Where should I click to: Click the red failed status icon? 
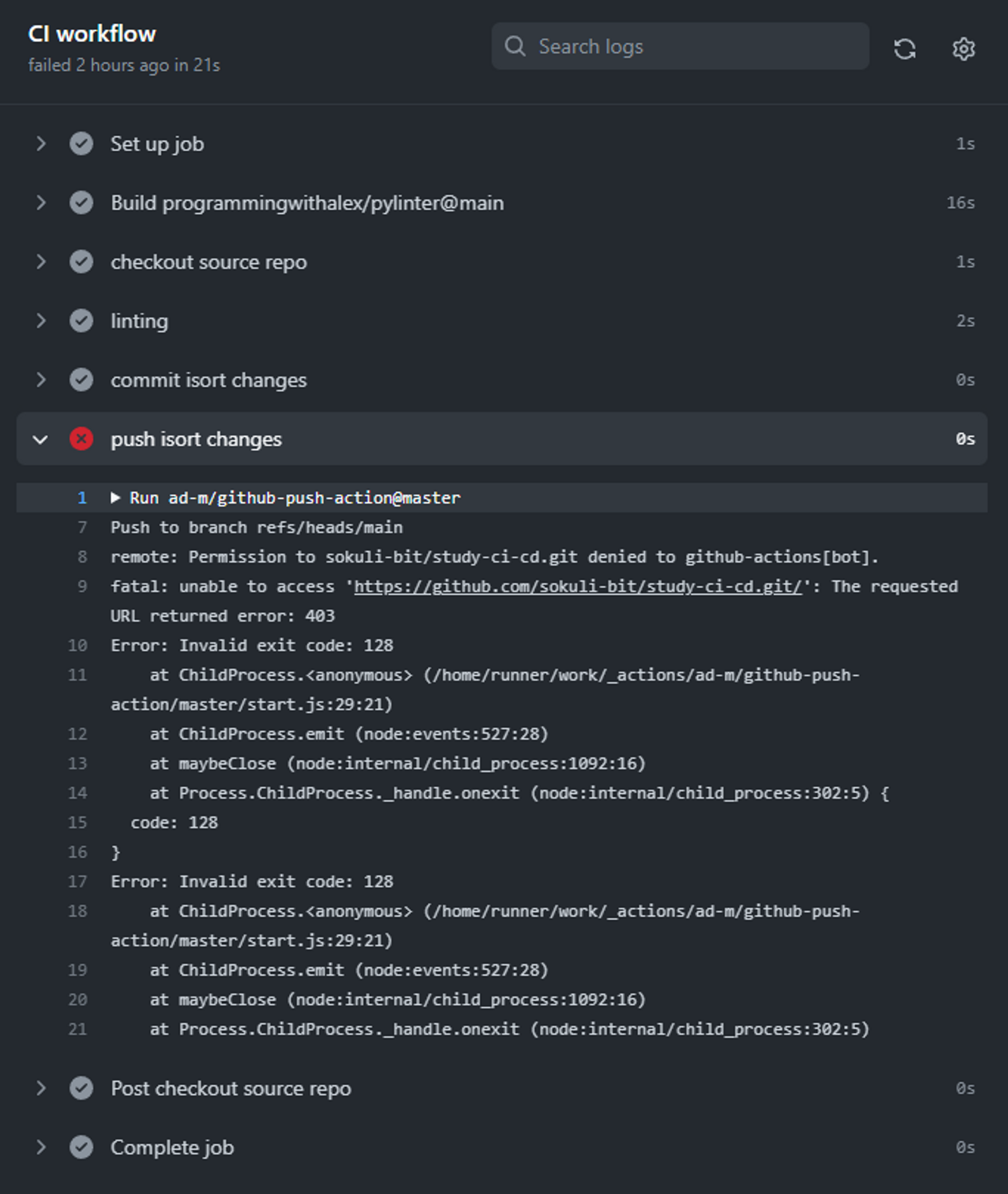tap(81, 439)
